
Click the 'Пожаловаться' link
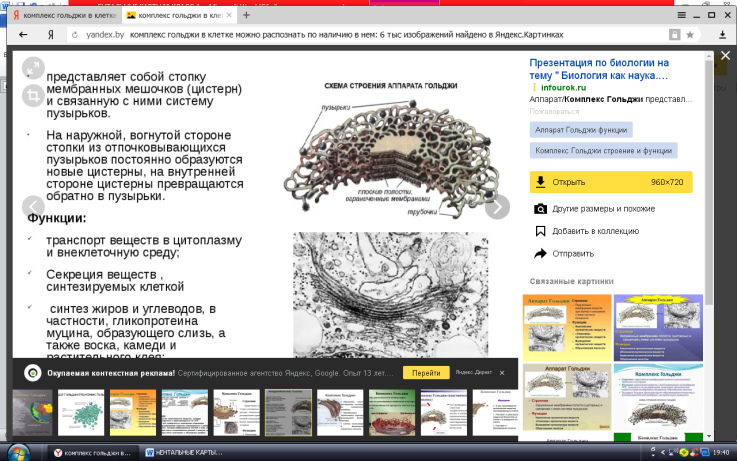[x=554, y=111]
